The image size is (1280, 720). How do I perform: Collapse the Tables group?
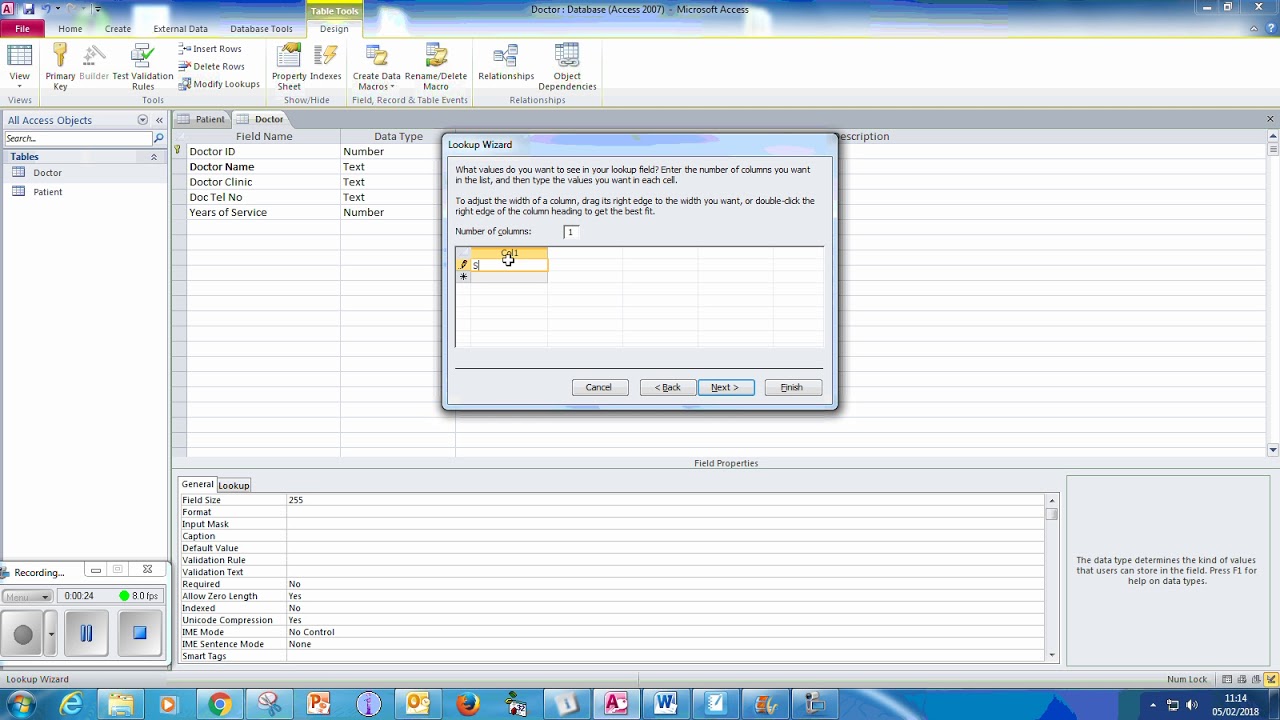154,157
